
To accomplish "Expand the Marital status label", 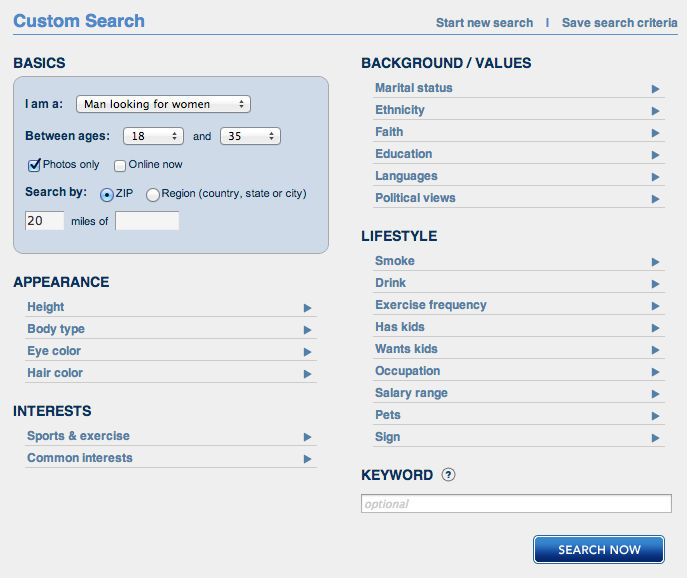I will (x=414, y=88).
